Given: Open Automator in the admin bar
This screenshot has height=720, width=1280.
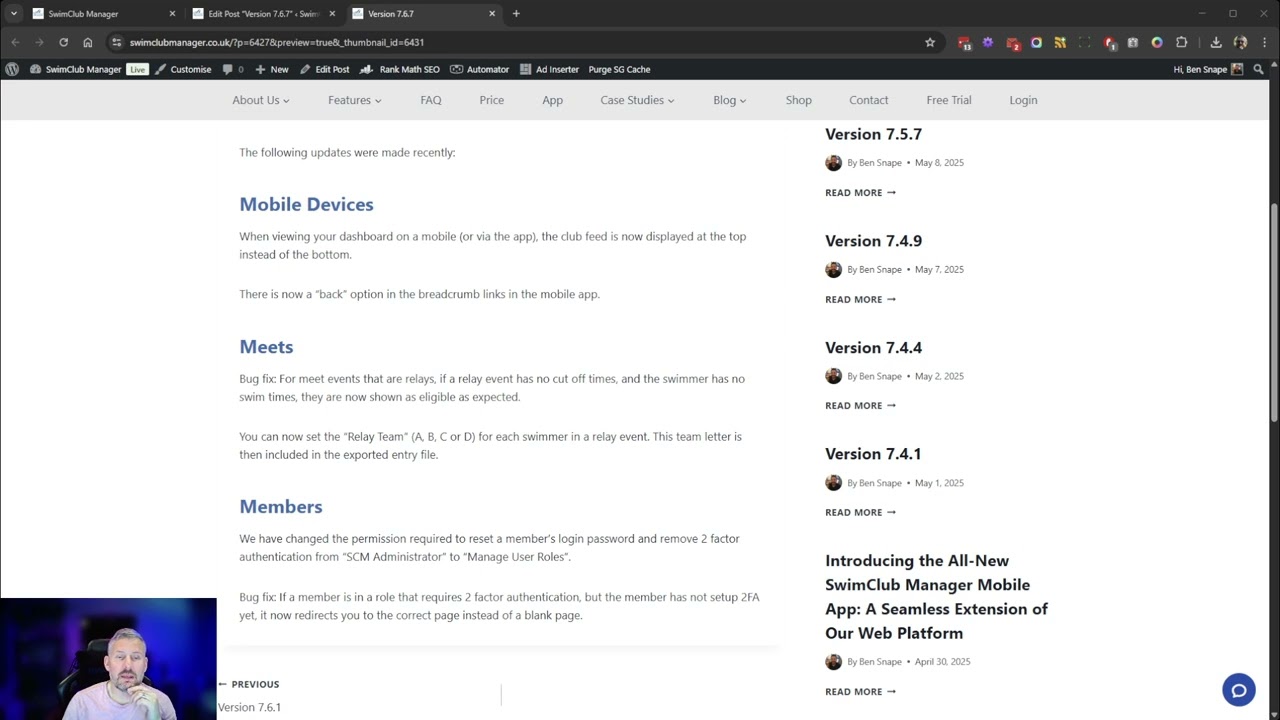Looking at the screenshot, I should point(480,69).
